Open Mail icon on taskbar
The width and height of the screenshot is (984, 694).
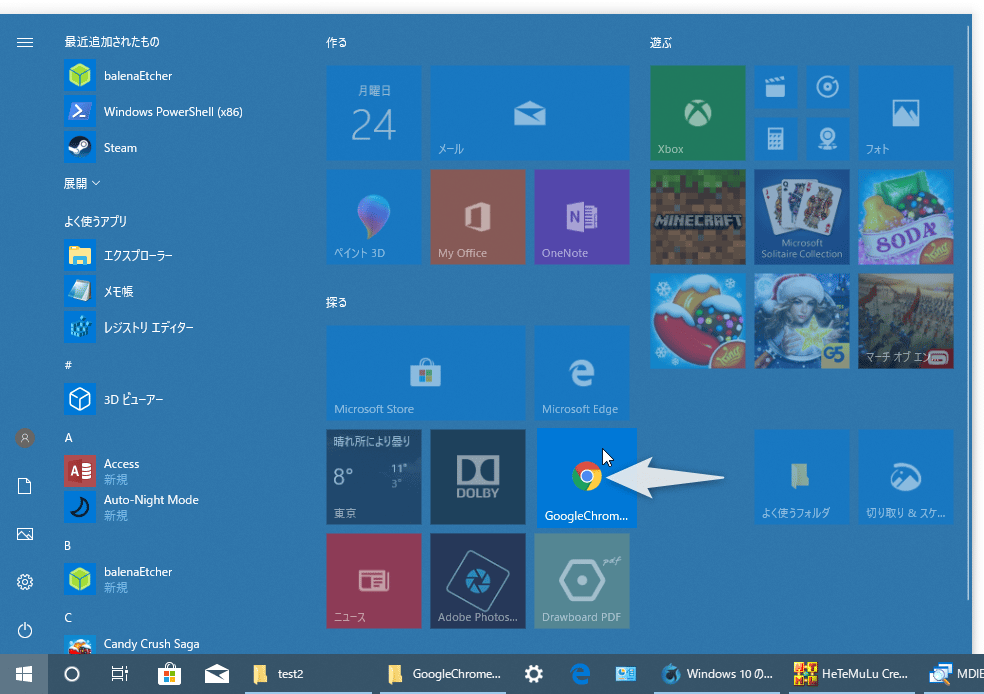click(217, 674)
